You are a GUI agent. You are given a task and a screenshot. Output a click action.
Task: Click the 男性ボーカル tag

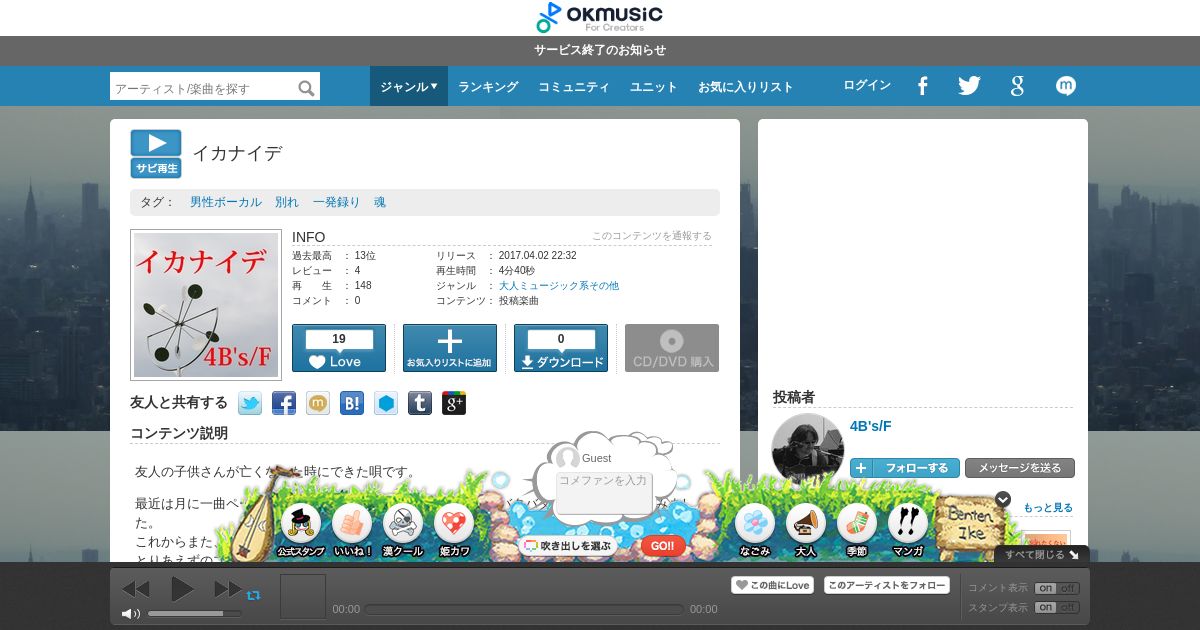click(x=226, y=202)
